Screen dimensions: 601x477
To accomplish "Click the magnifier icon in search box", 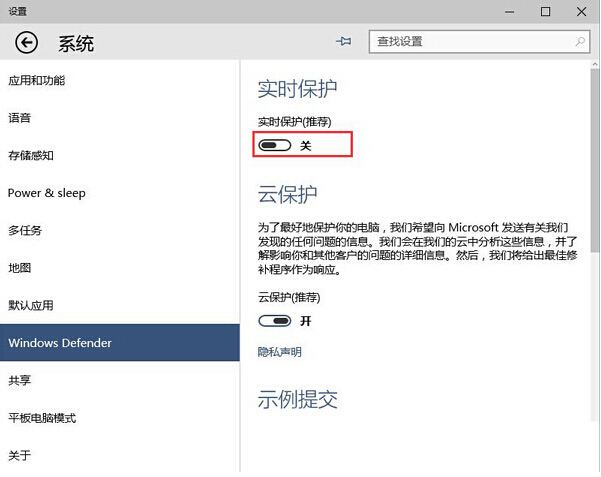I will [580, 42].
